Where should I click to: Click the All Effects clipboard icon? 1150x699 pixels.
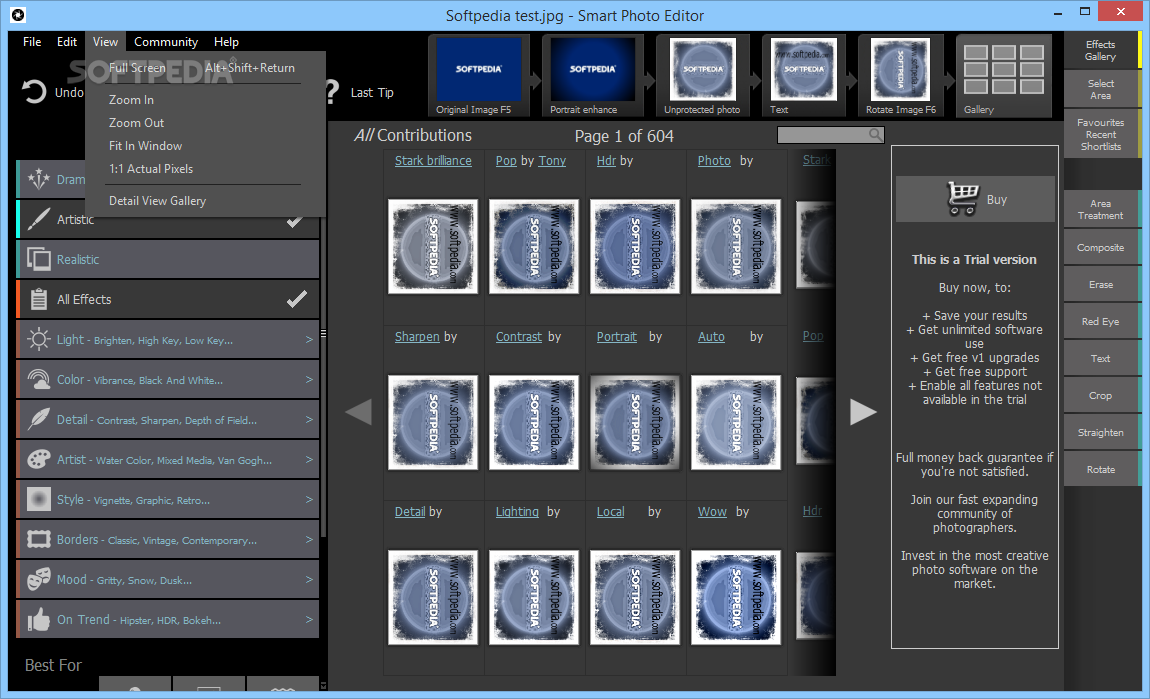39,299
